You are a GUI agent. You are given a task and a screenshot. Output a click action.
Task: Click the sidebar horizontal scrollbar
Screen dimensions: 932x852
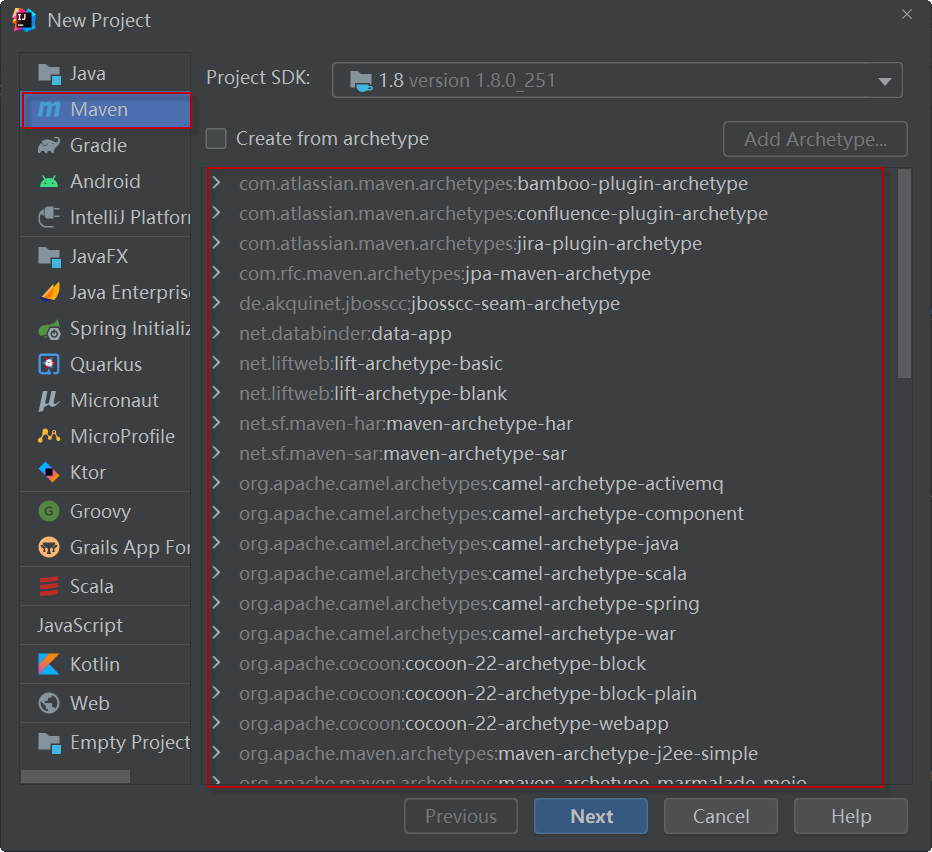[x=75, y=777]
